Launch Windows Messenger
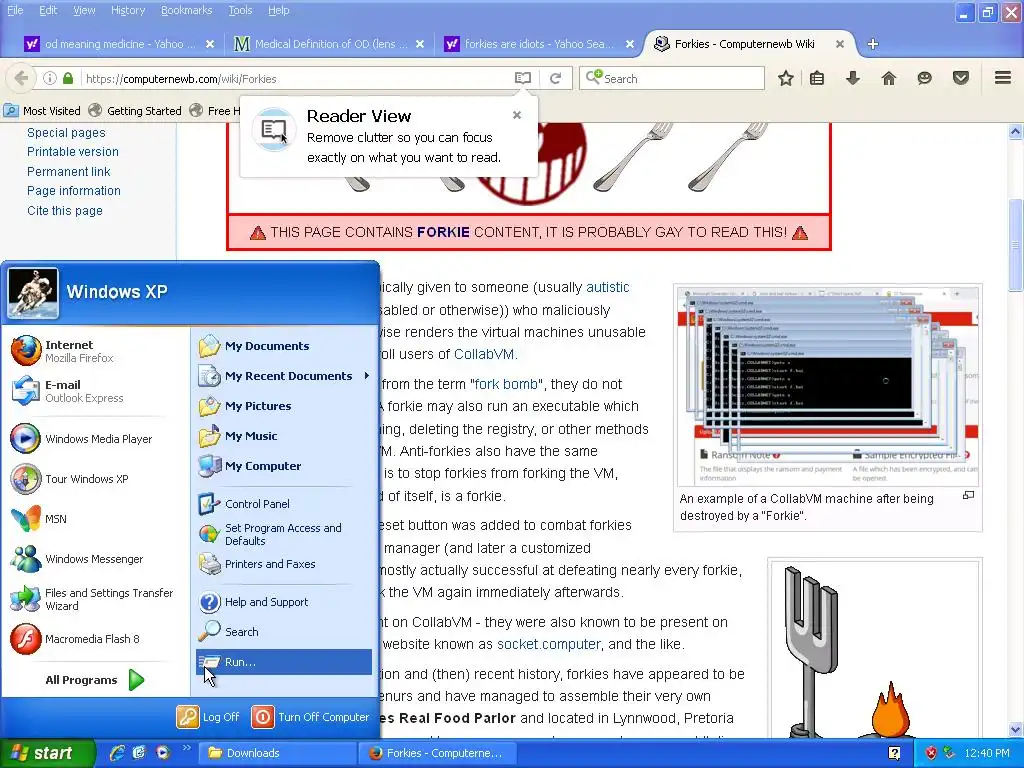The height and width of the screenshot is (768, 1024). point(97,559)
